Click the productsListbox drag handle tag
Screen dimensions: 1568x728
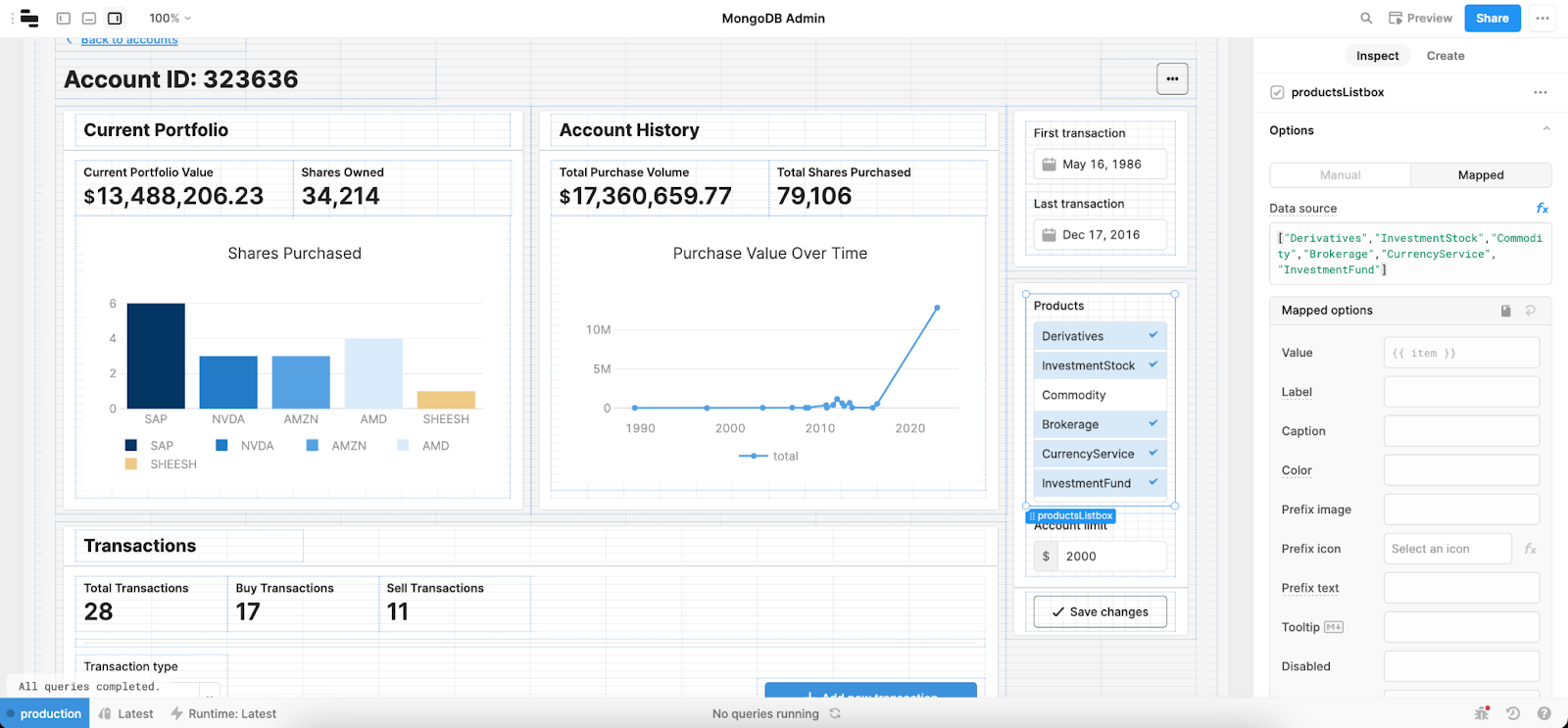tap(1070, 515)
